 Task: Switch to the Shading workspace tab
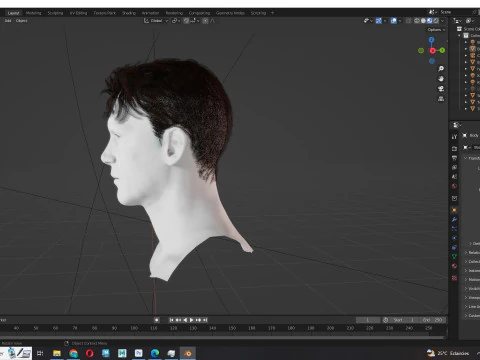pyautogui.click(x=129, y=13)
